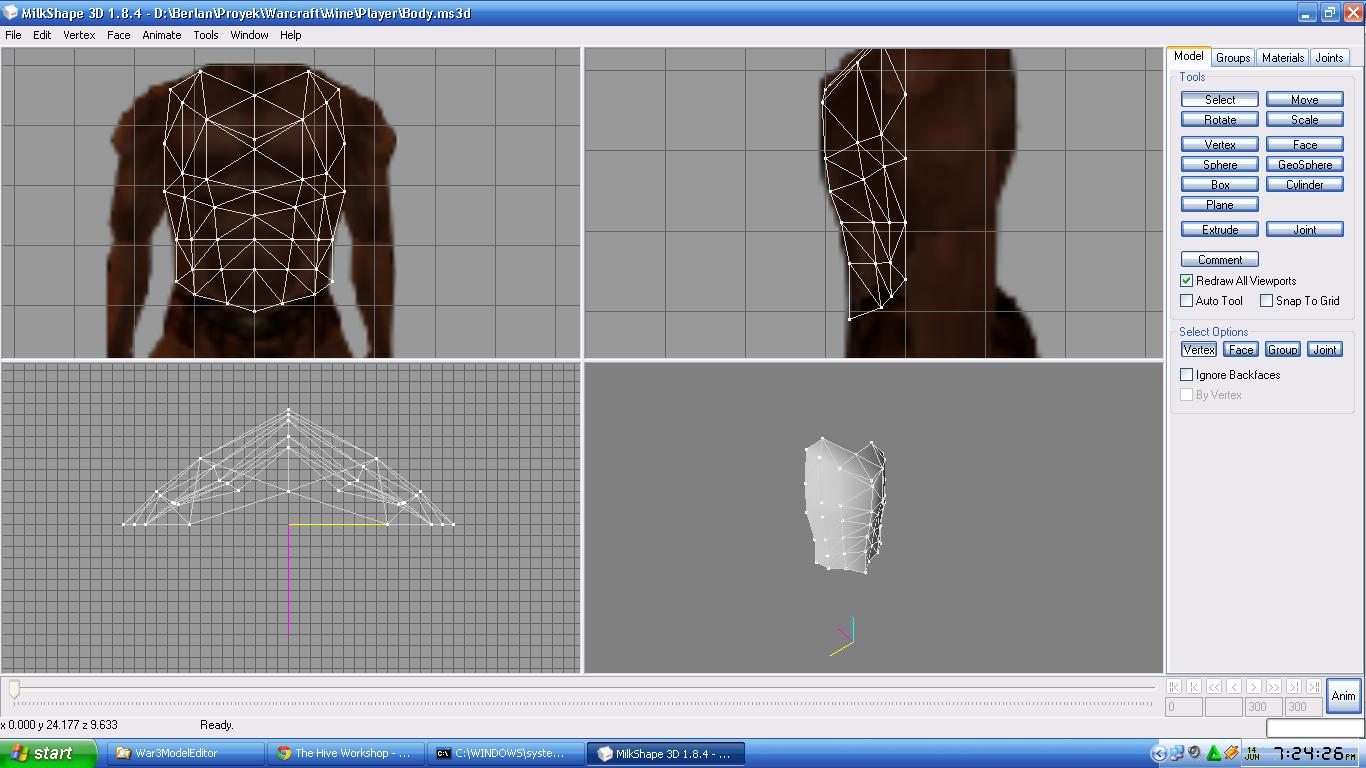
Task: Open the Window menu
Action: click(x=249, y=35)
